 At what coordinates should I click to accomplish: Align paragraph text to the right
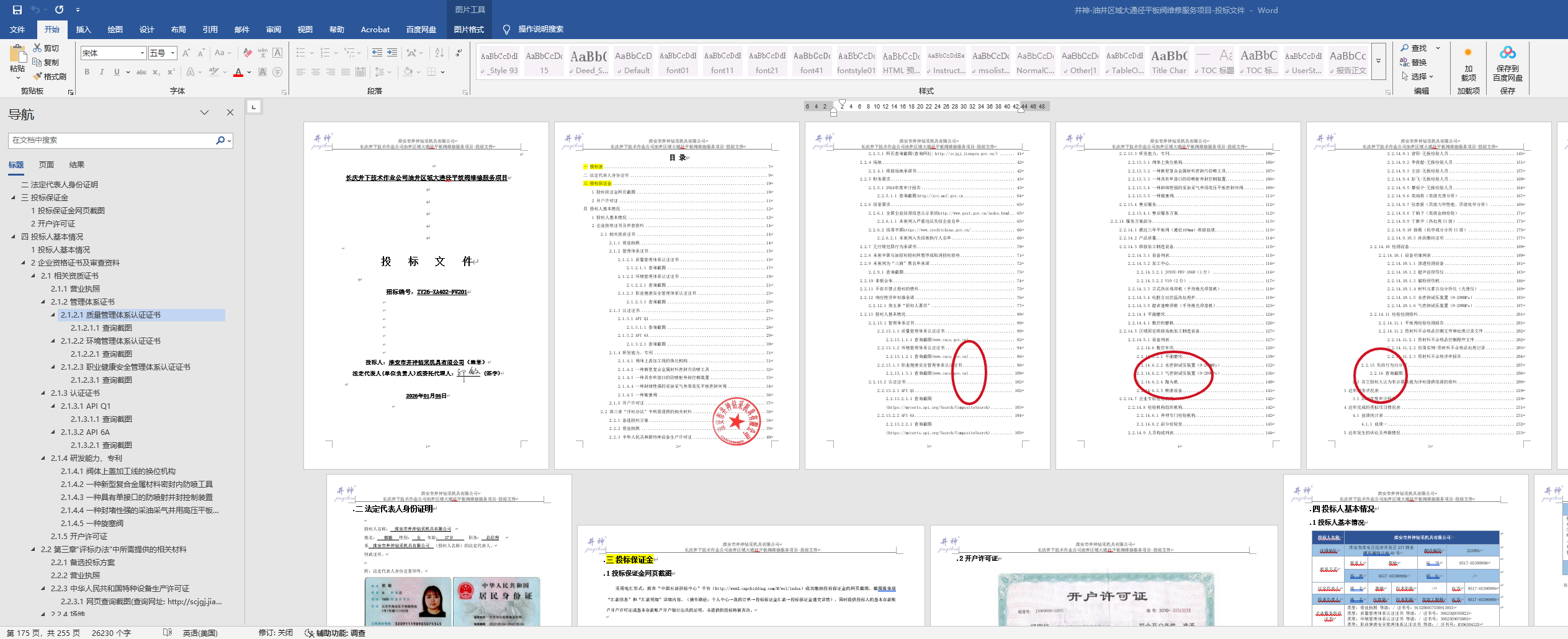[331, 72]
